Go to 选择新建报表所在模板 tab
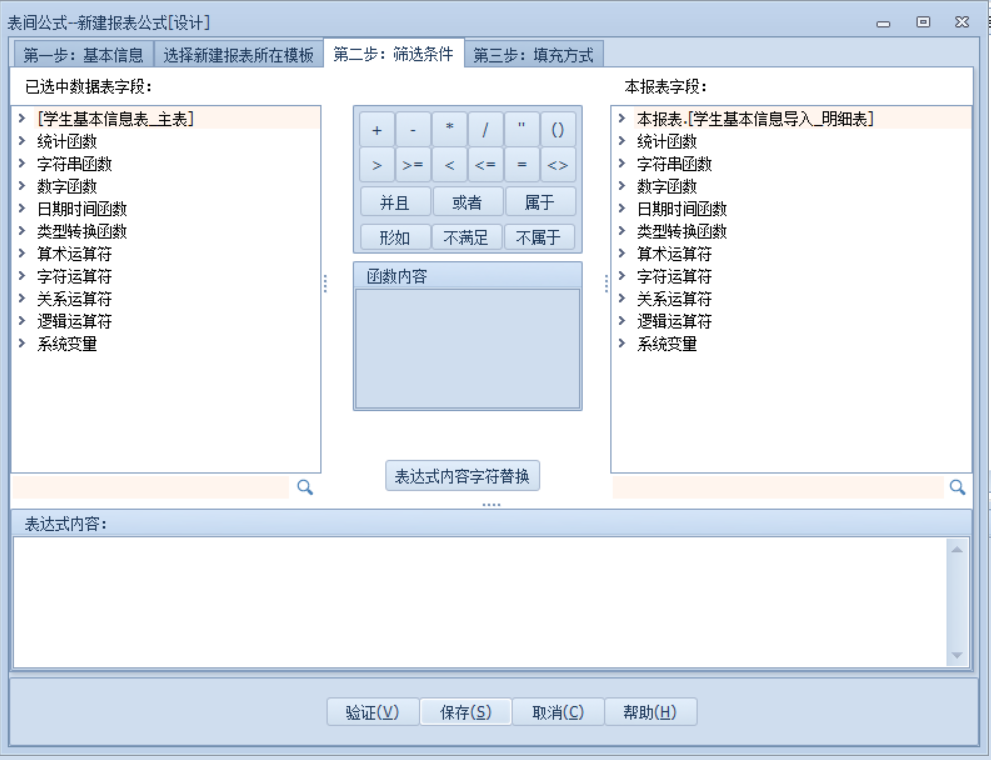 tap(238, 54)
